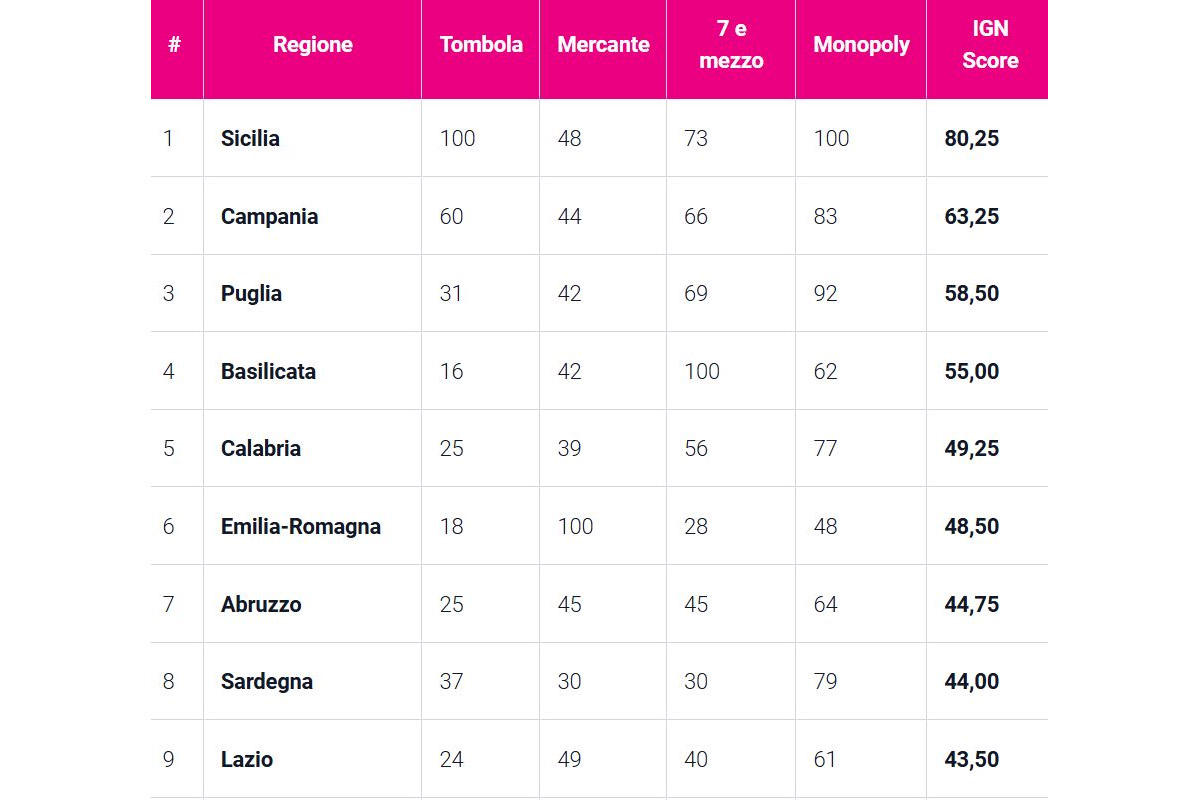Select the Monopoly column header
This screenshot has height=800, width=1200.
[861, 45]
